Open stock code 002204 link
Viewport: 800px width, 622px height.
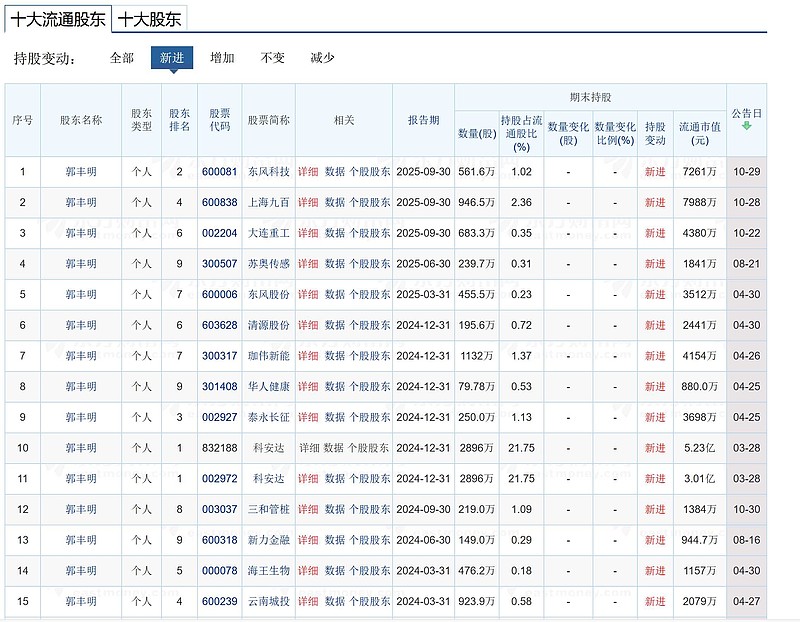(219, 233)
